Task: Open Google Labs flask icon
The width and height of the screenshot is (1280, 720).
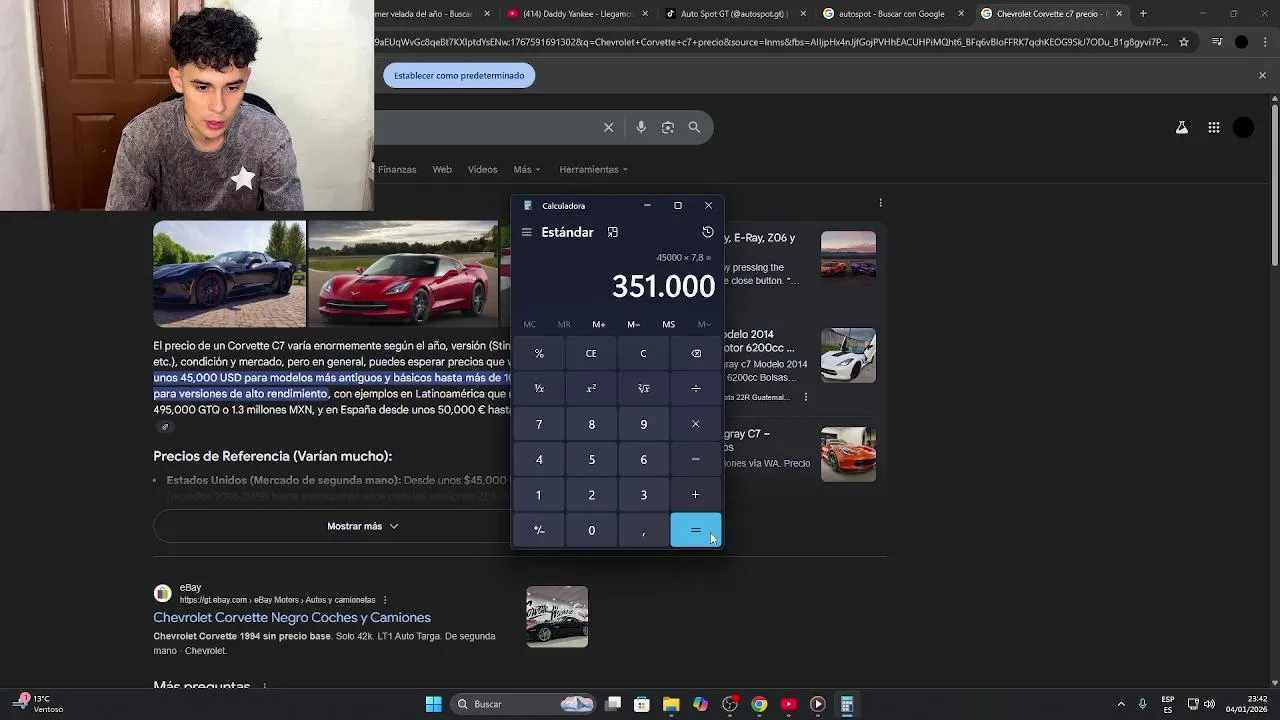Action: [x=1182, y=127]
